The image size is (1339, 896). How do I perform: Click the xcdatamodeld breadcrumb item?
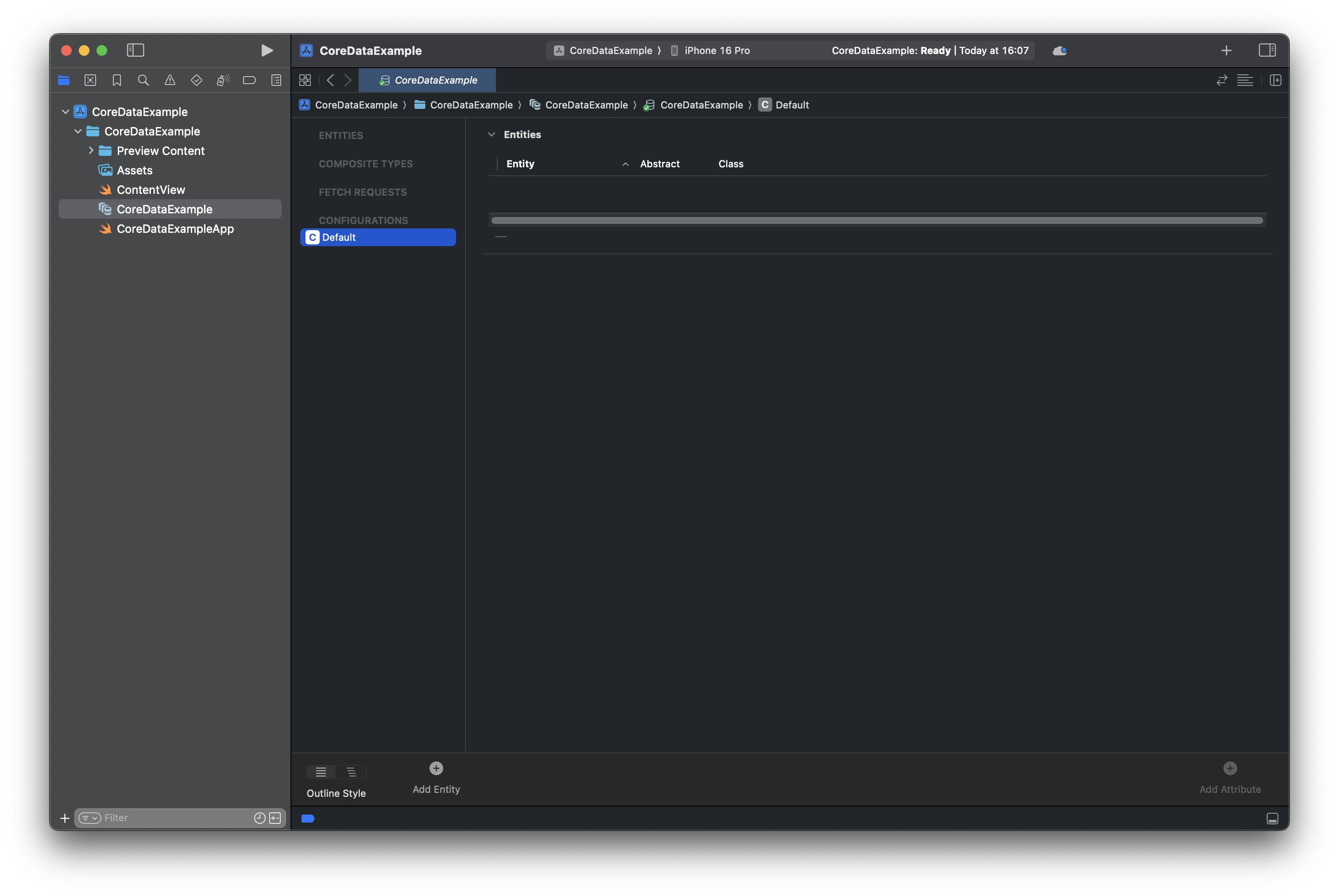579,104
